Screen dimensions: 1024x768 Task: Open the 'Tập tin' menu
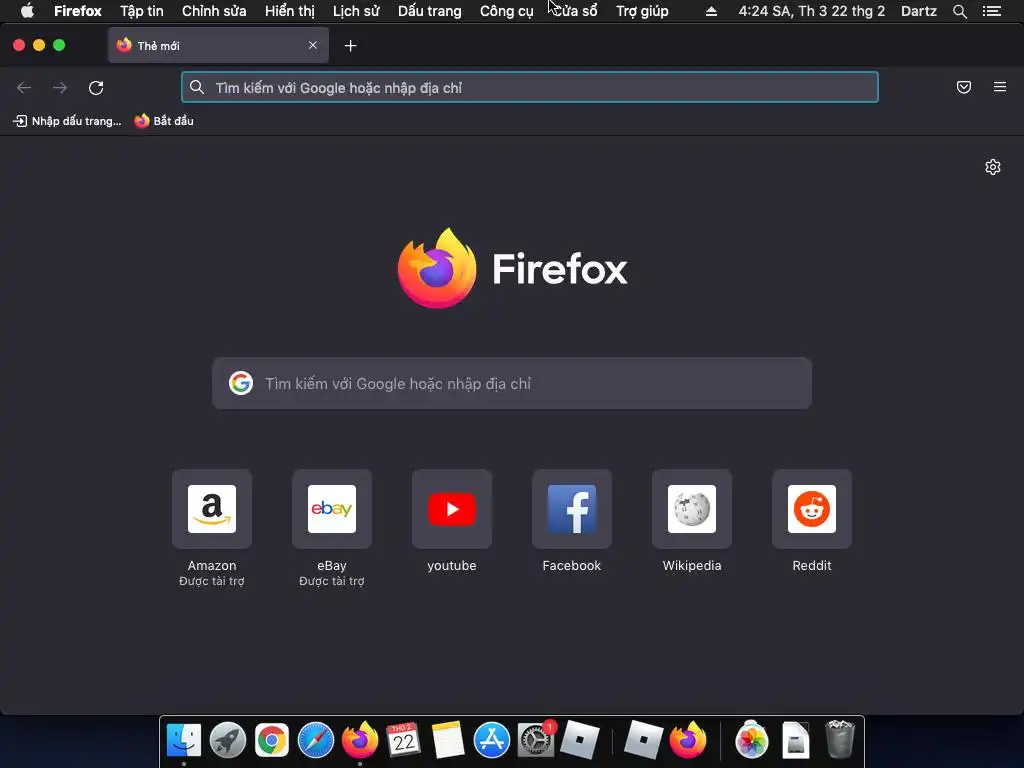(142, 11)
